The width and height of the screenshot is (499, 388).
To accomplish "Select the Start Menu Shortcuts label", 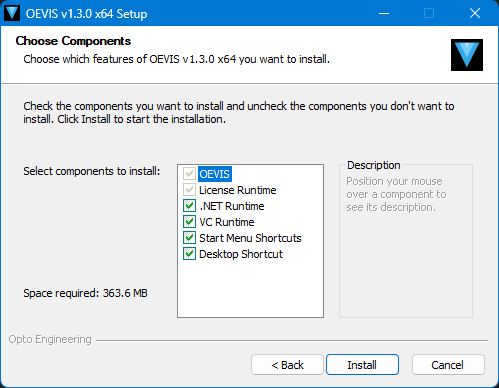I will pos(250,238).
